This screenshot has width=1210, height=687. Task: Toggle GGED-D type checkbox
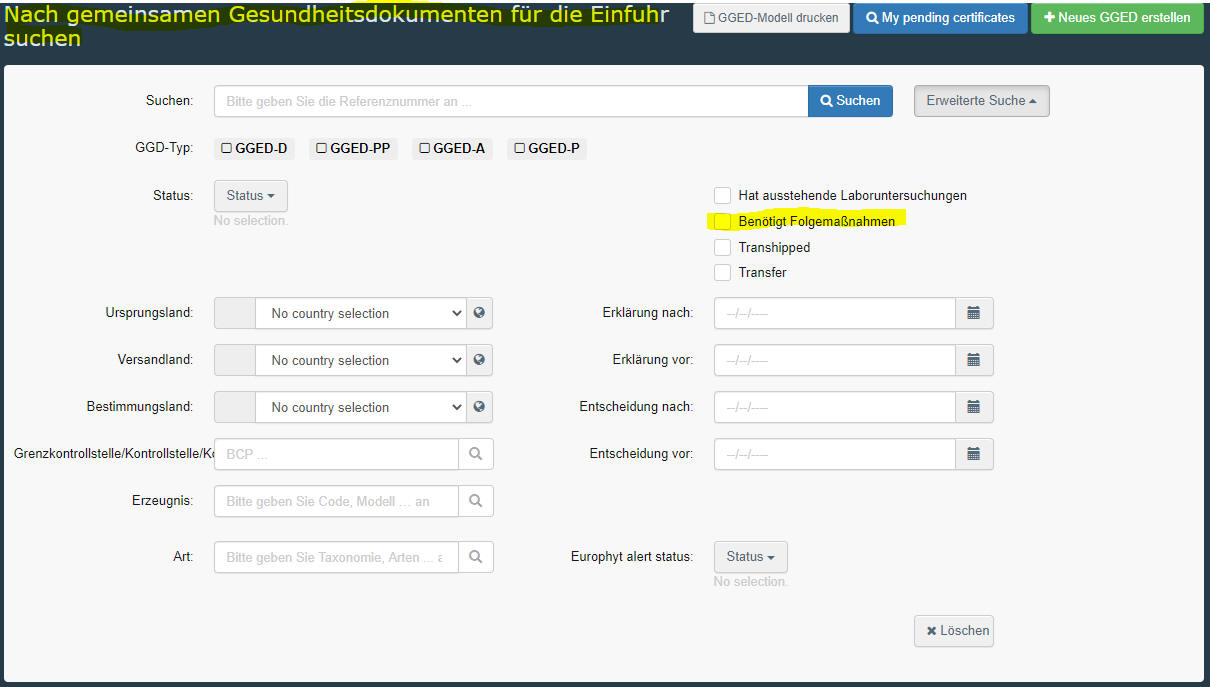click(x=227, y=148)
